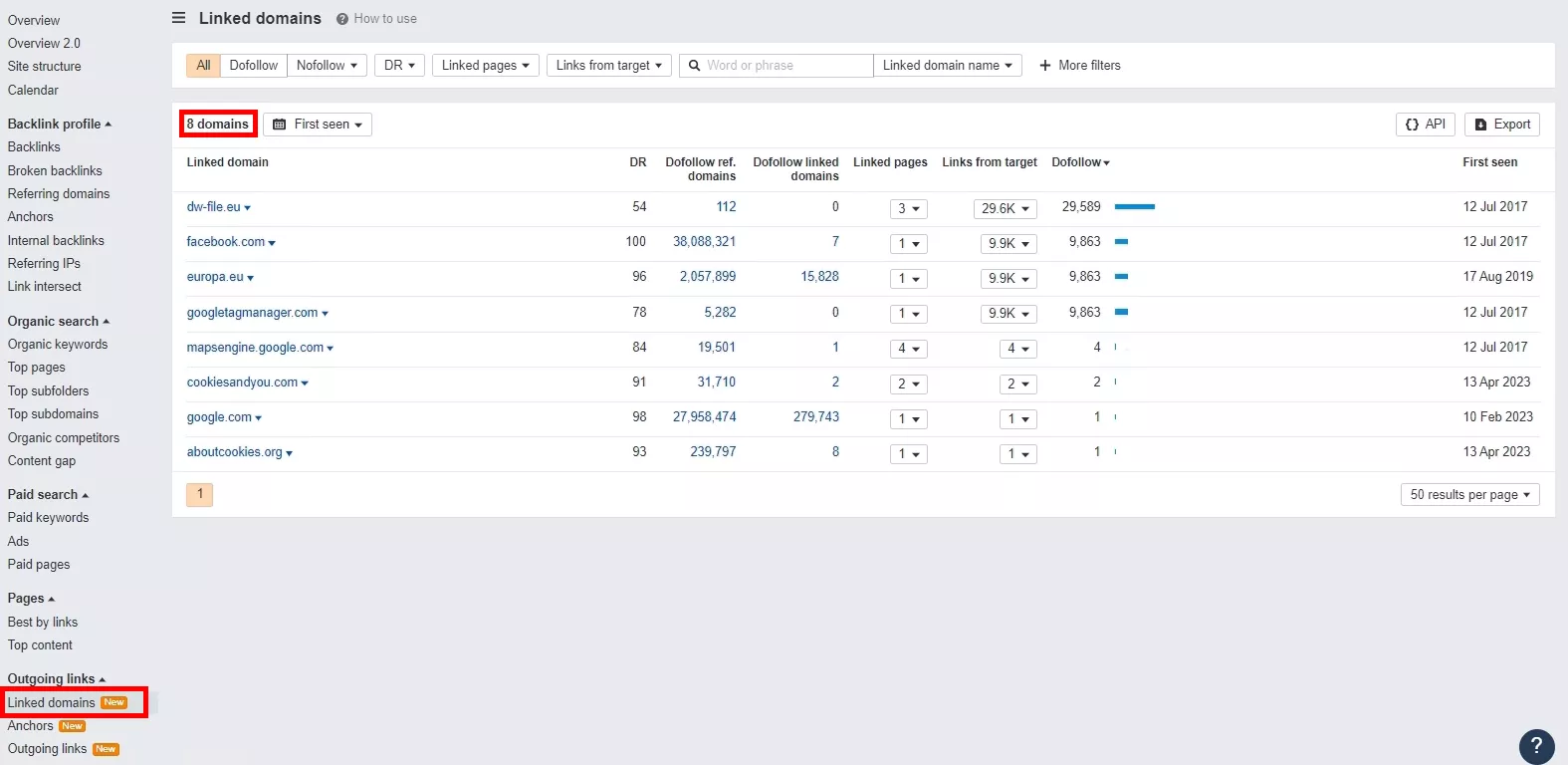This screenshot has width=1568, height=765.
Task: Expand links from target dropdown for cookiesandyou.com
Action: pyautogui.click(x=1018, y=383)
